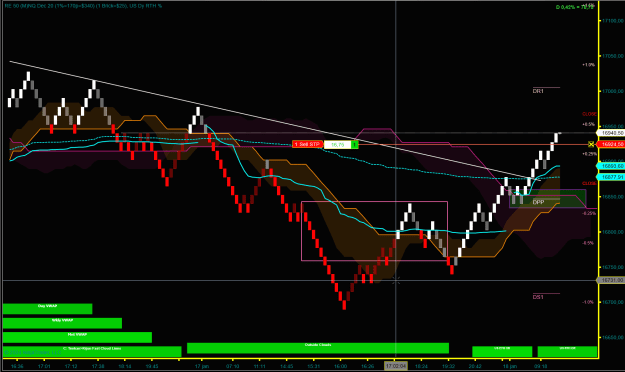Viewport: 625px width, 372px height.
Task: Click the Tenkan+Kijun Fast Cloud Lines button
Action: click(92, 351)
